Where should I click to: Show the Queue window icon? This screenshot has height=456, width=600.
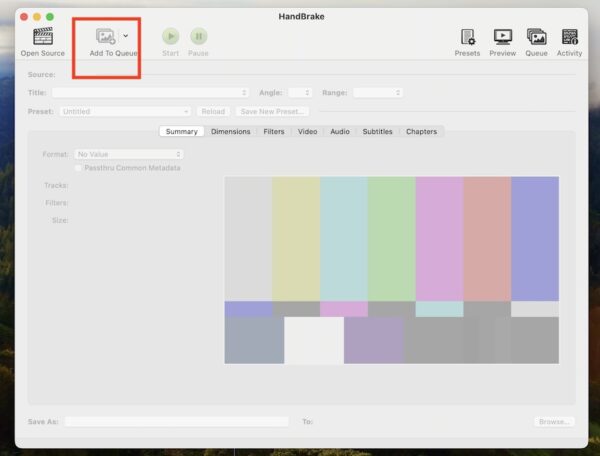[x=537, y=36]
